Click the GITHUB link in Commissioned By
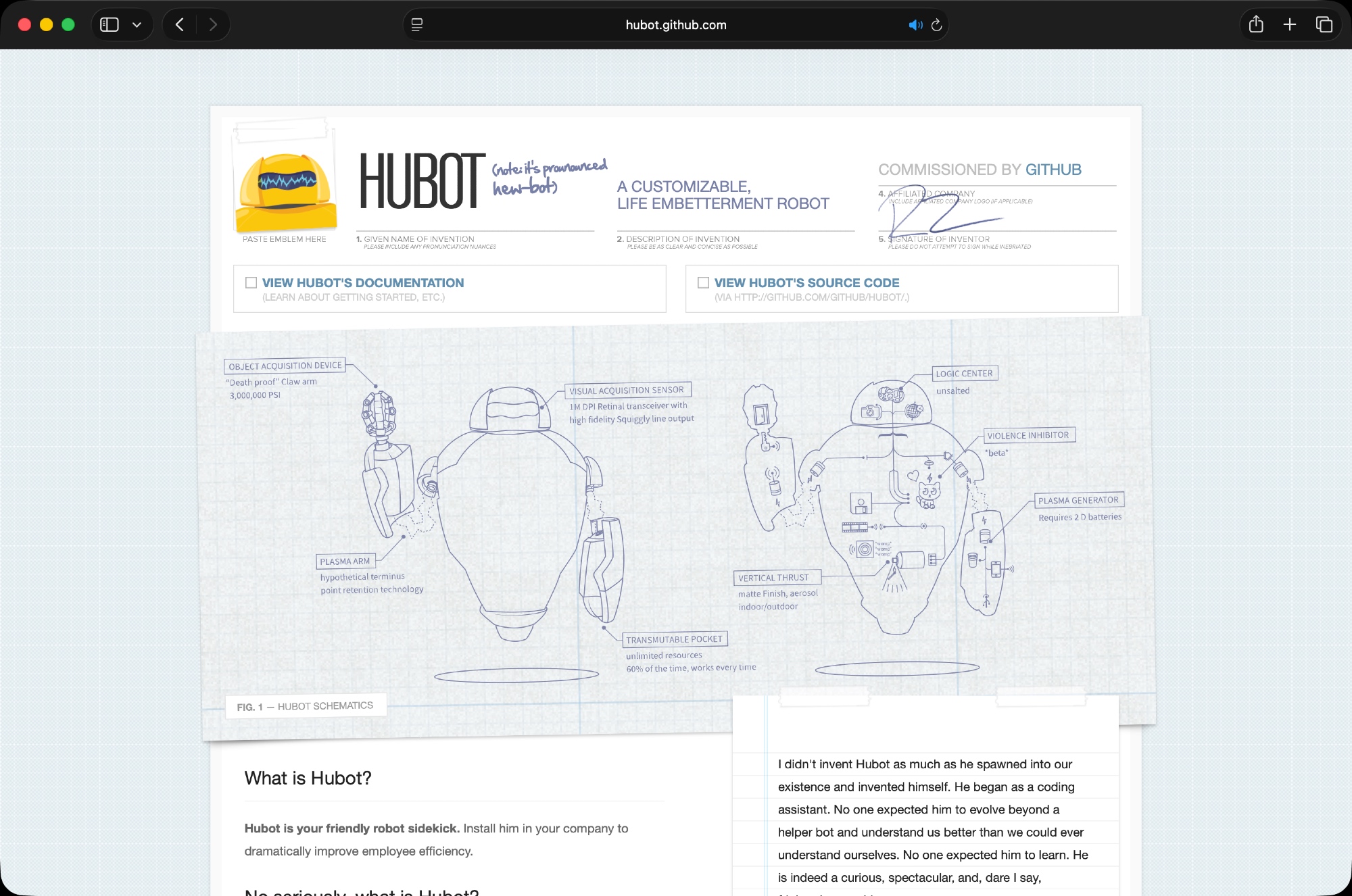Viewport: 1352px width, 896px height. (1053, 170)
